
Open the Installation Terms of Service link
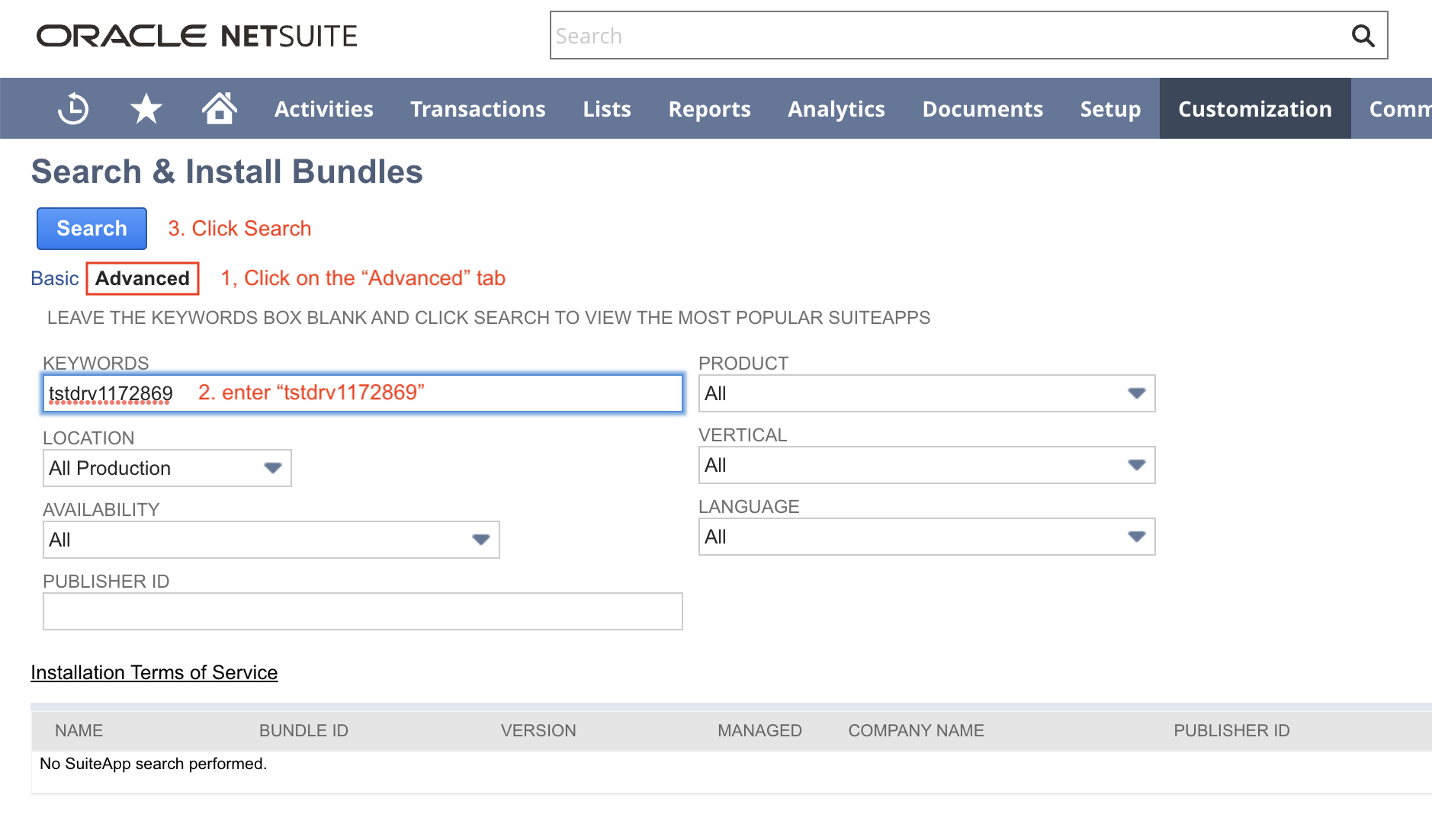[x=153, y=672]
